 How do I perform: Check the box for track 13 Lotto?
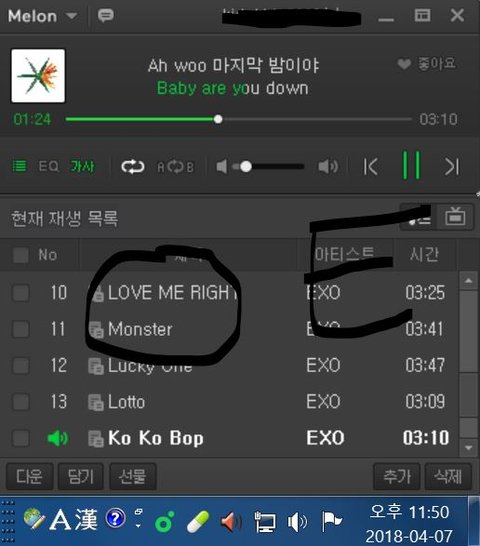point(21,401)
